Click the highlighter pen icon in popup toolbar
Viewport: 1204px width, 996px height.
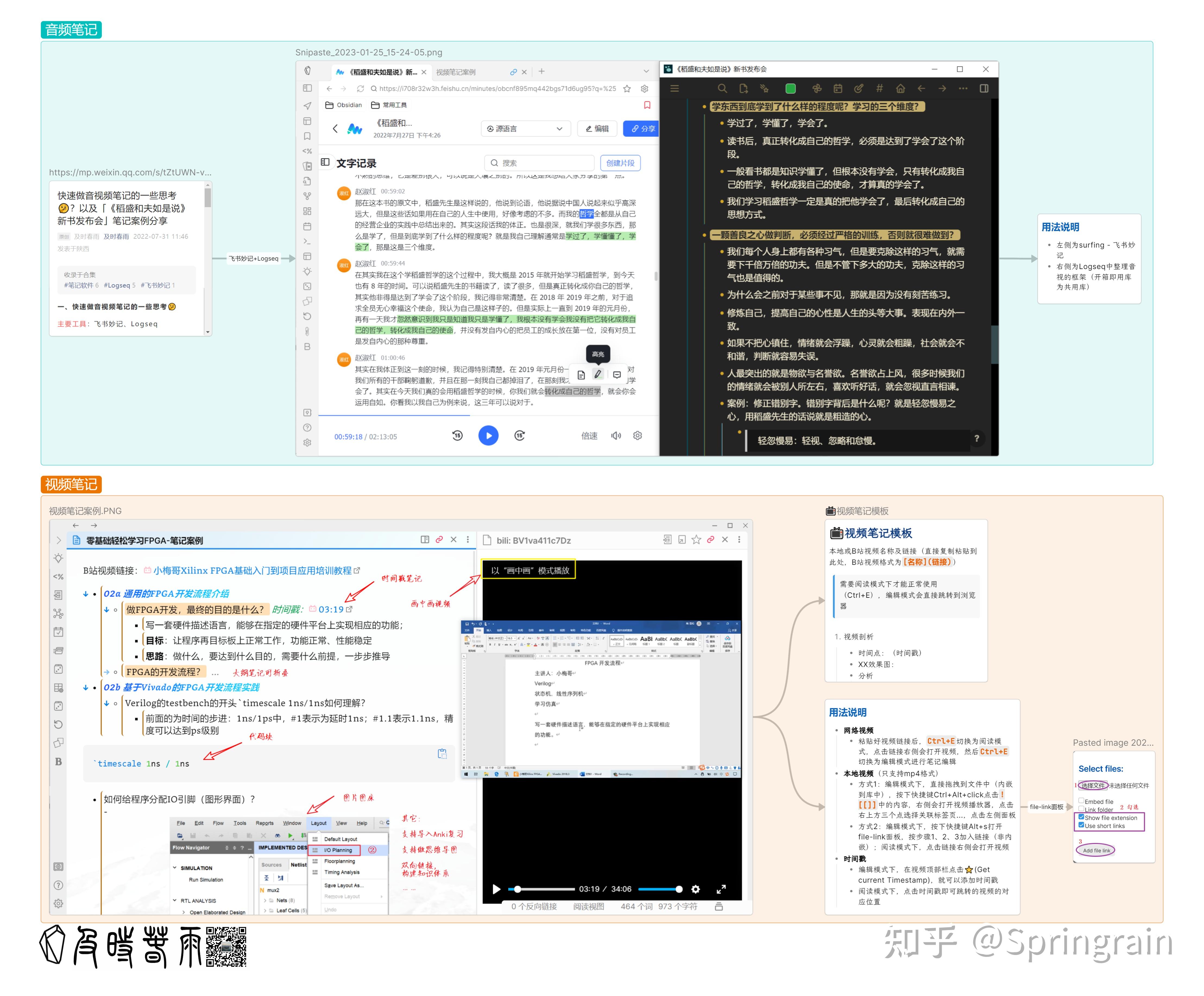[x=598, y=374]
